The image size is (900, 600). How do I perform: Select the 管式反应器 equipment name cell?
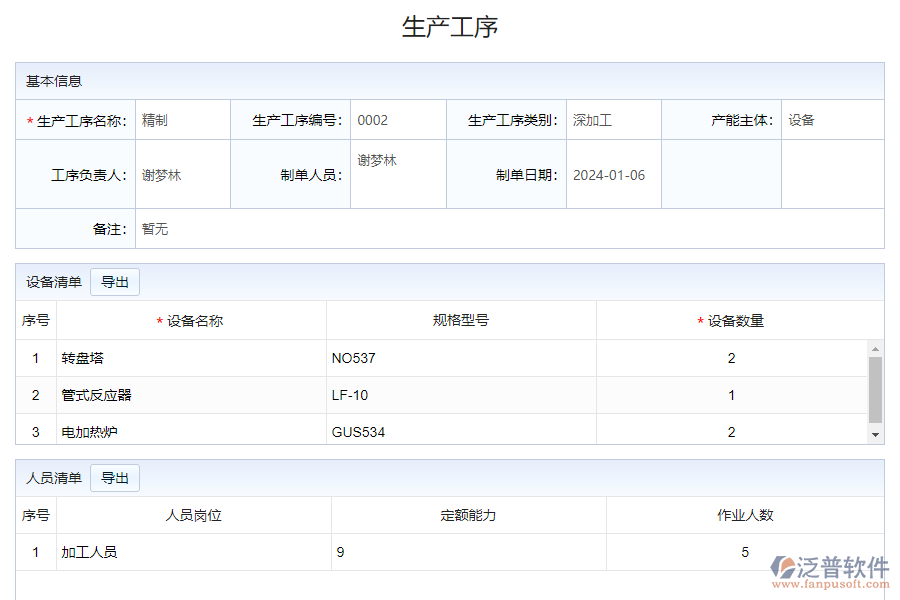pyautogui.click(x=190, y=395)
